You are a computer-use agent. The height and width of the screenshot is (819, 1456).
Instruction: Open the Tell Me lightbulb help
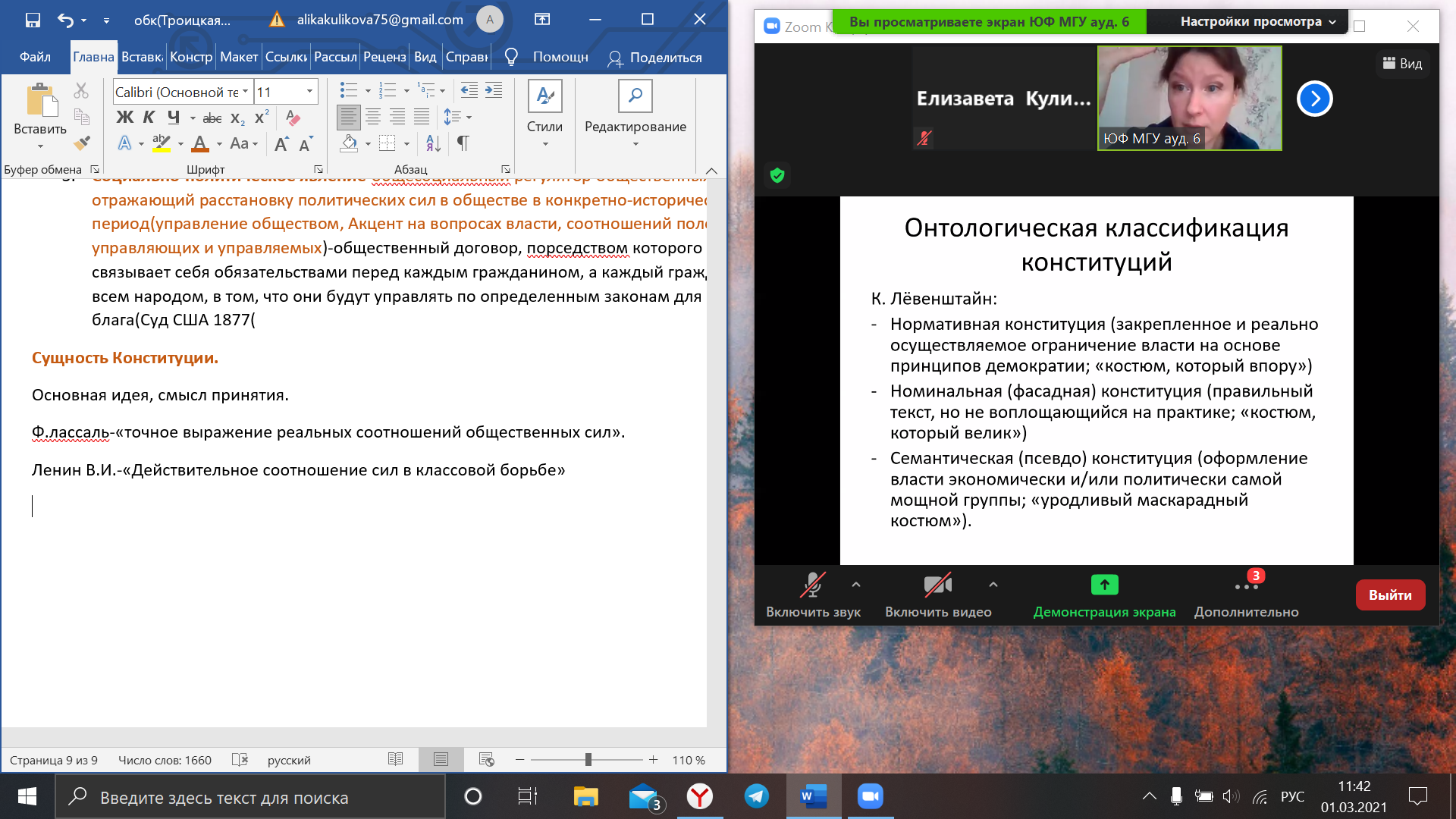(x=511, y=57)
